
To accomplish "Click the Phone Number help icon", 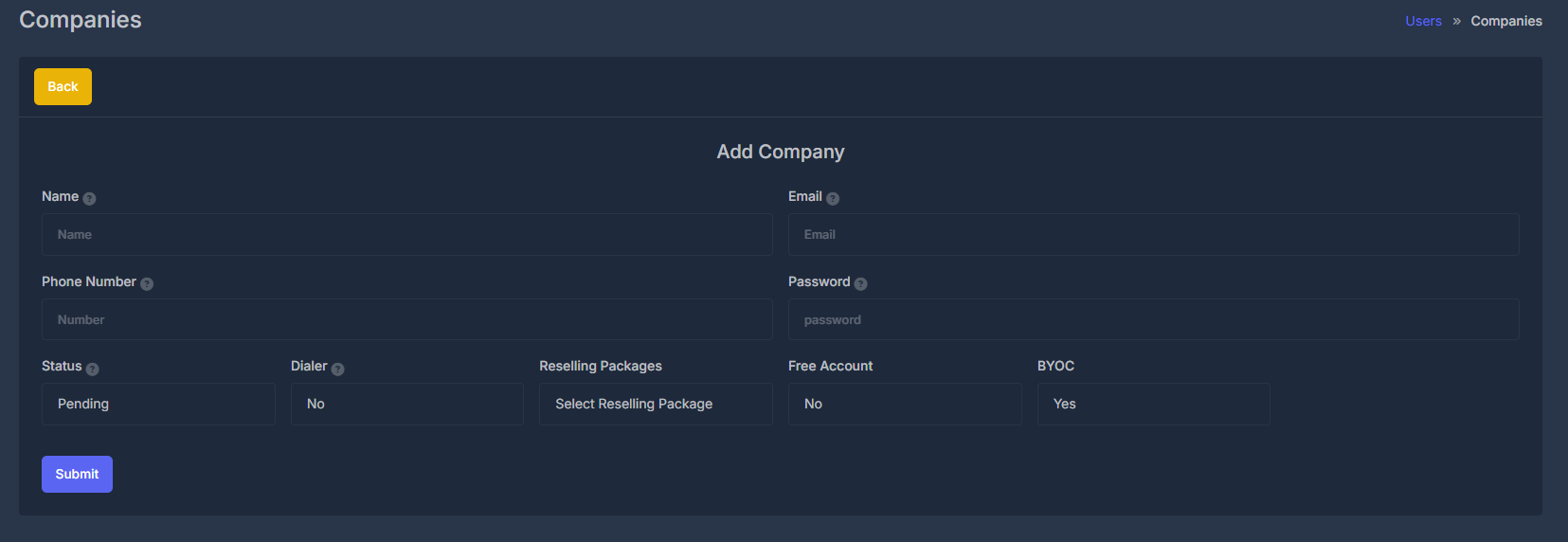I will [147, 283].
